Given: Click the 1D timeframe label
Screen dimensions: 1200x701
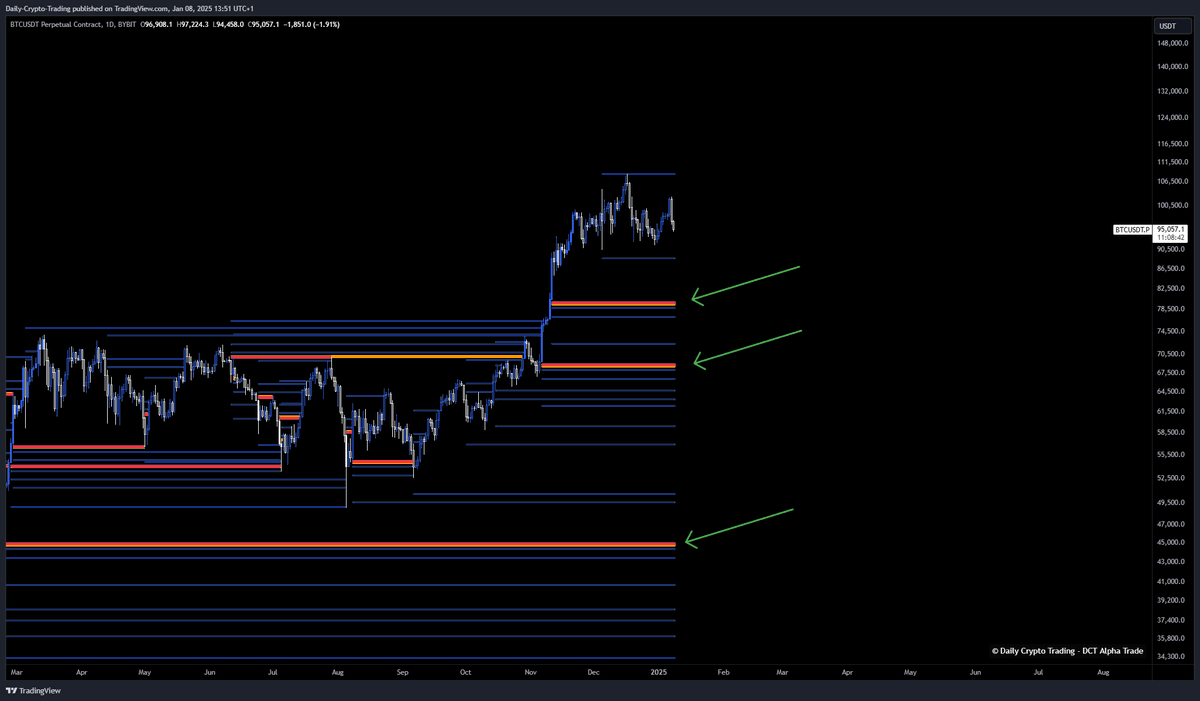Looking at the screenshot, I should [x=111, y=26].
